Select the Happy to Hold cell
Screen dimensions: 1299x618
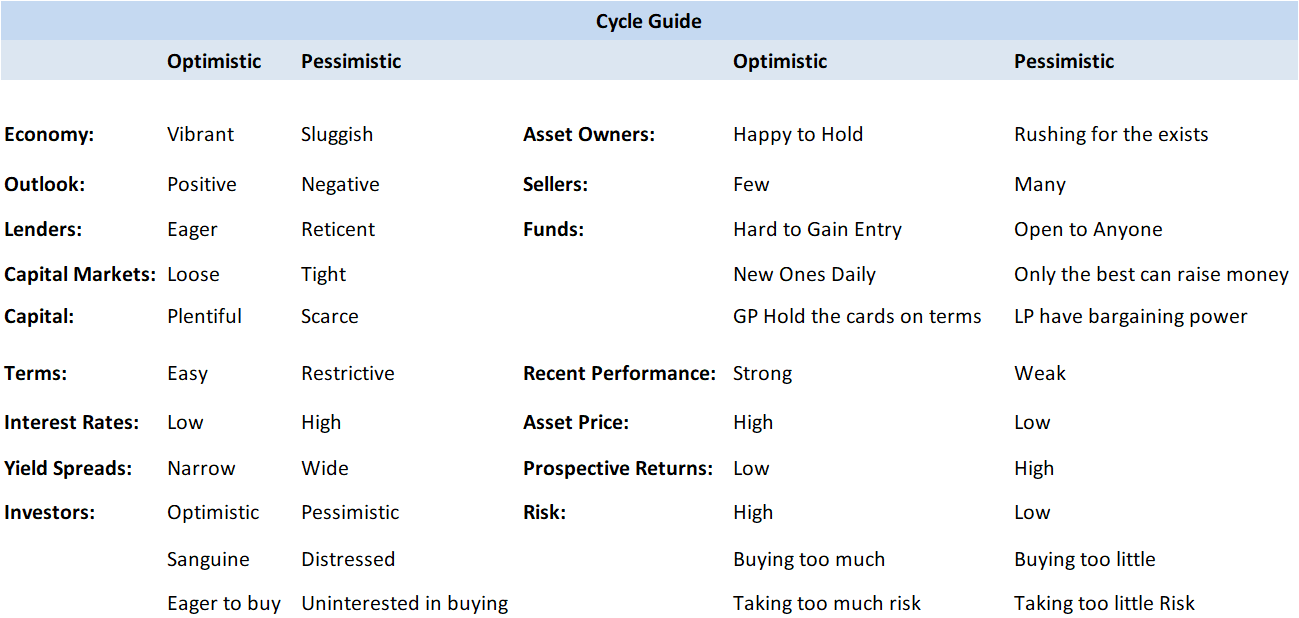pyautogui.click(x=798, y=135)
